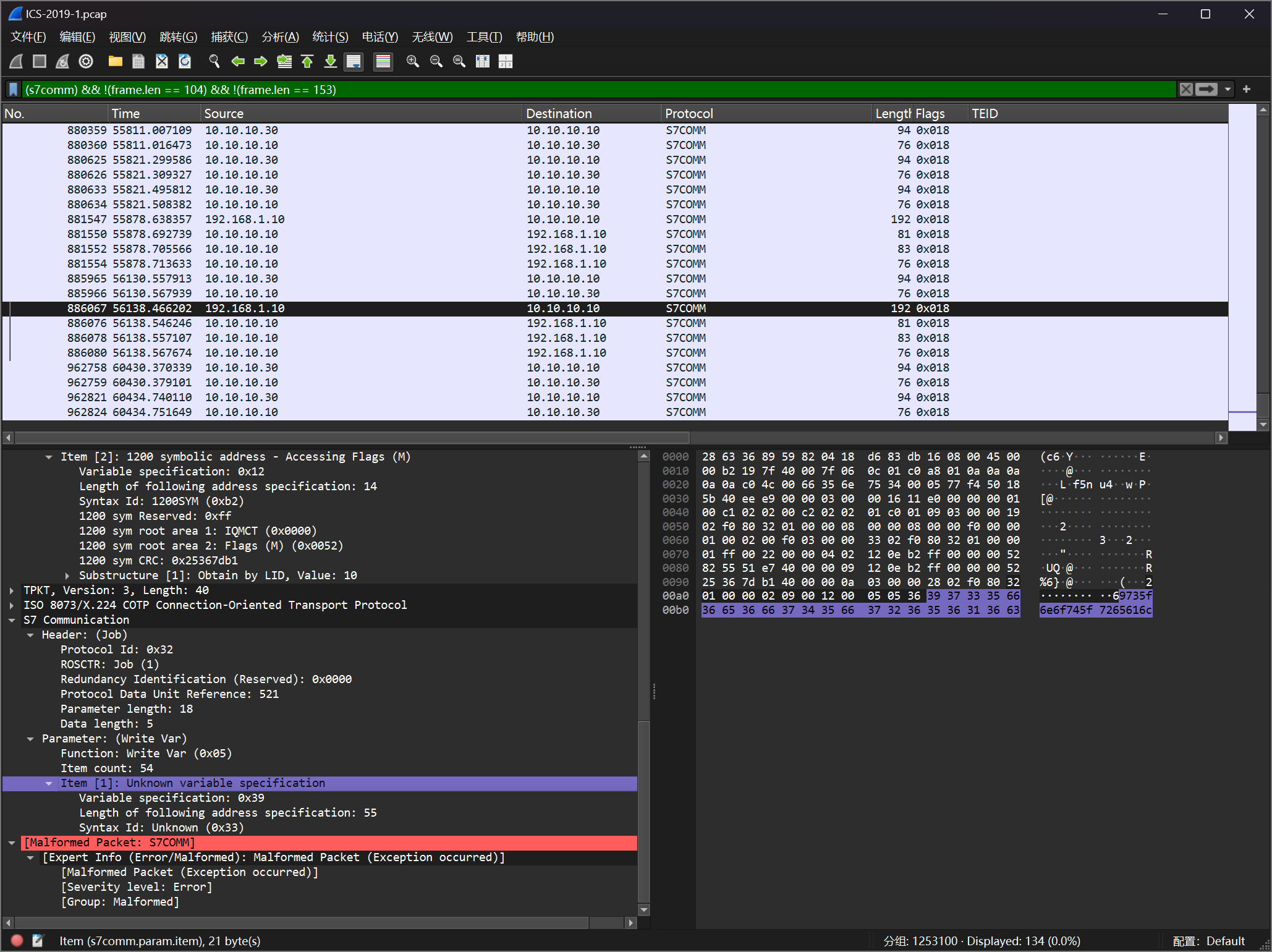Find a packet with magnifier icon

click(214, 61)
